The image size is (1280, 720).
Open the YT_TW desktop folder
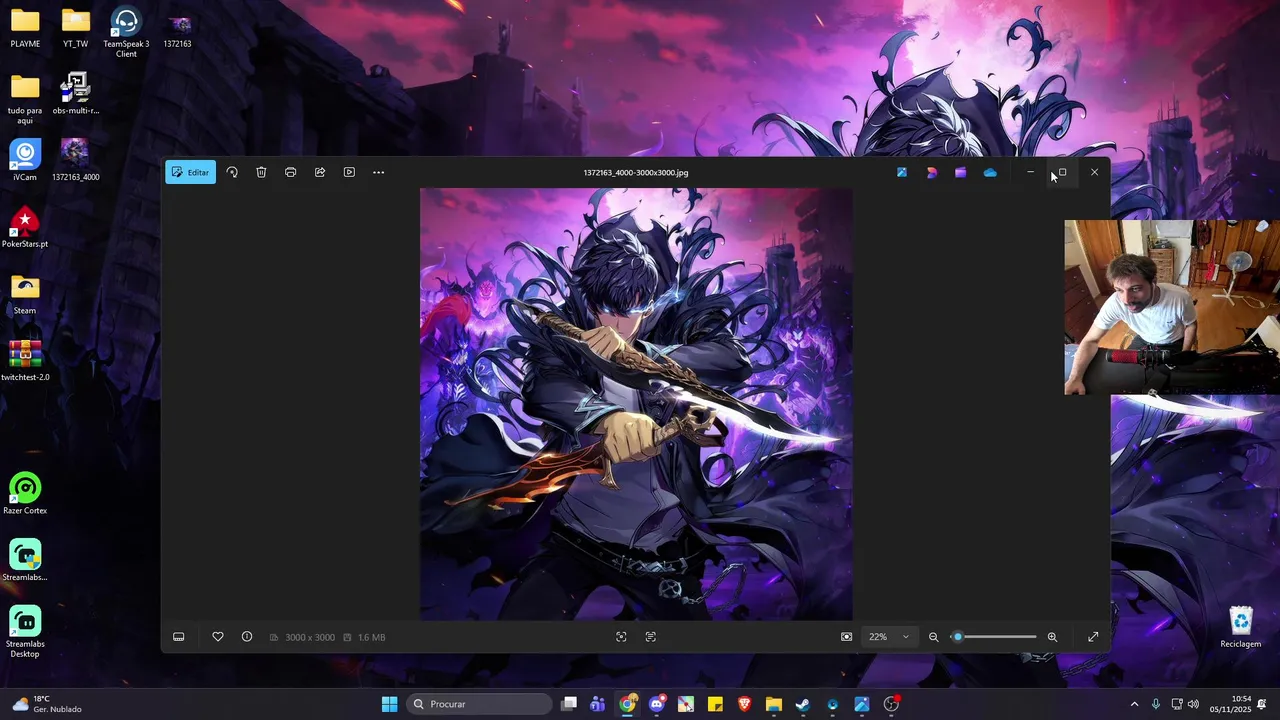click(x=75, y=28)
